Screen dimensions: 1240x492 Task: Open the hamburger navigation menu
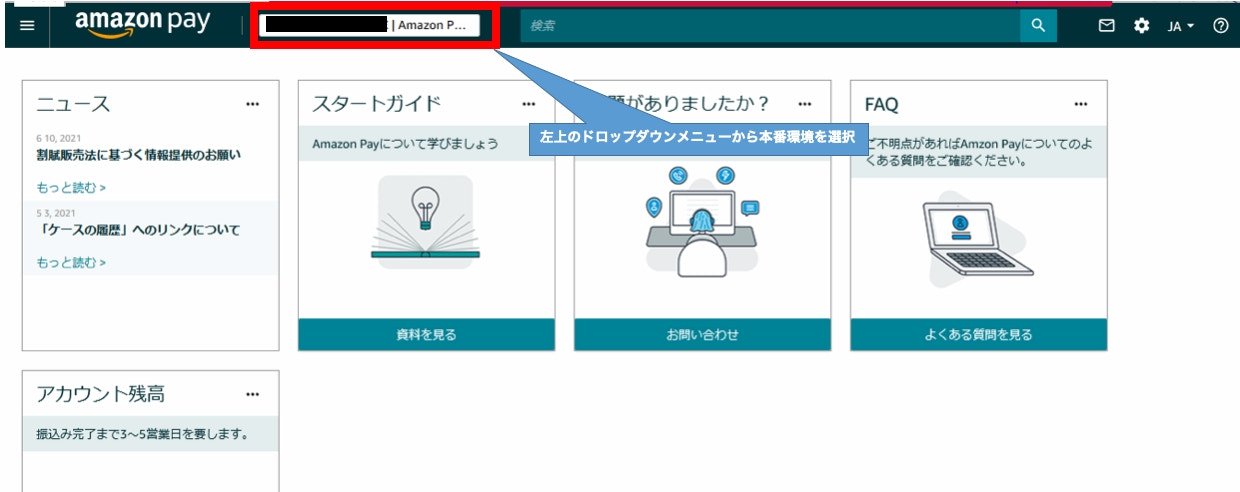point(26,26)
